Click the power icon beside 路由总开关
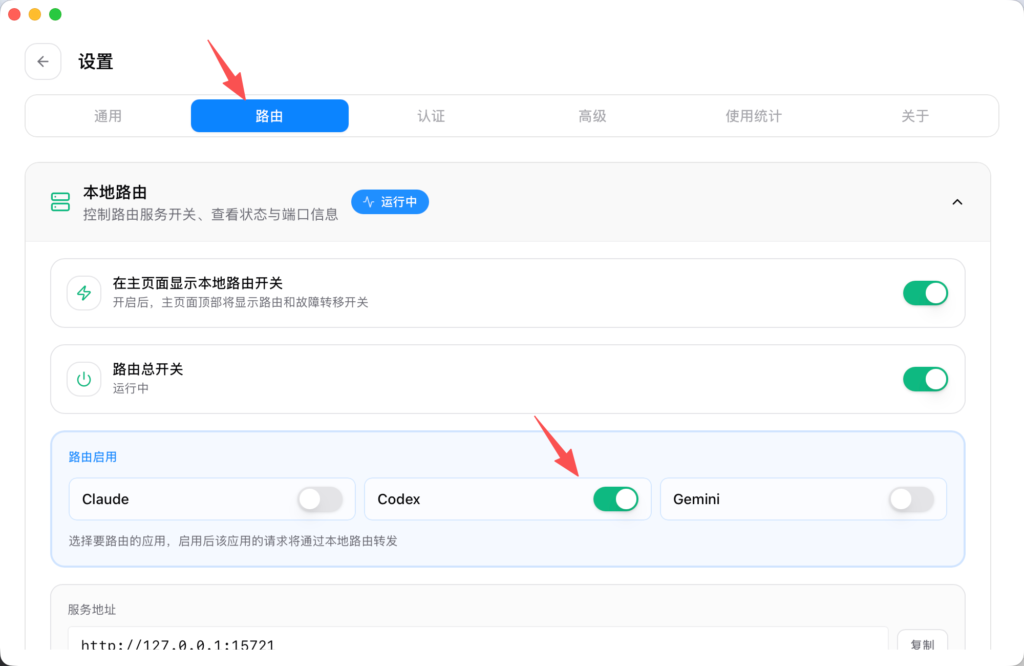The width and height of the screenshot is (1024, 666). (x=84, y=379)
